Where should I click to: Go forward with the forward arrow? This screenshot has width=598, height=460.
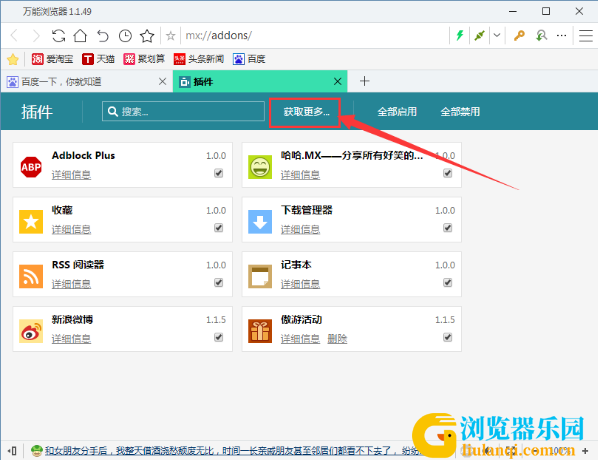36,36
